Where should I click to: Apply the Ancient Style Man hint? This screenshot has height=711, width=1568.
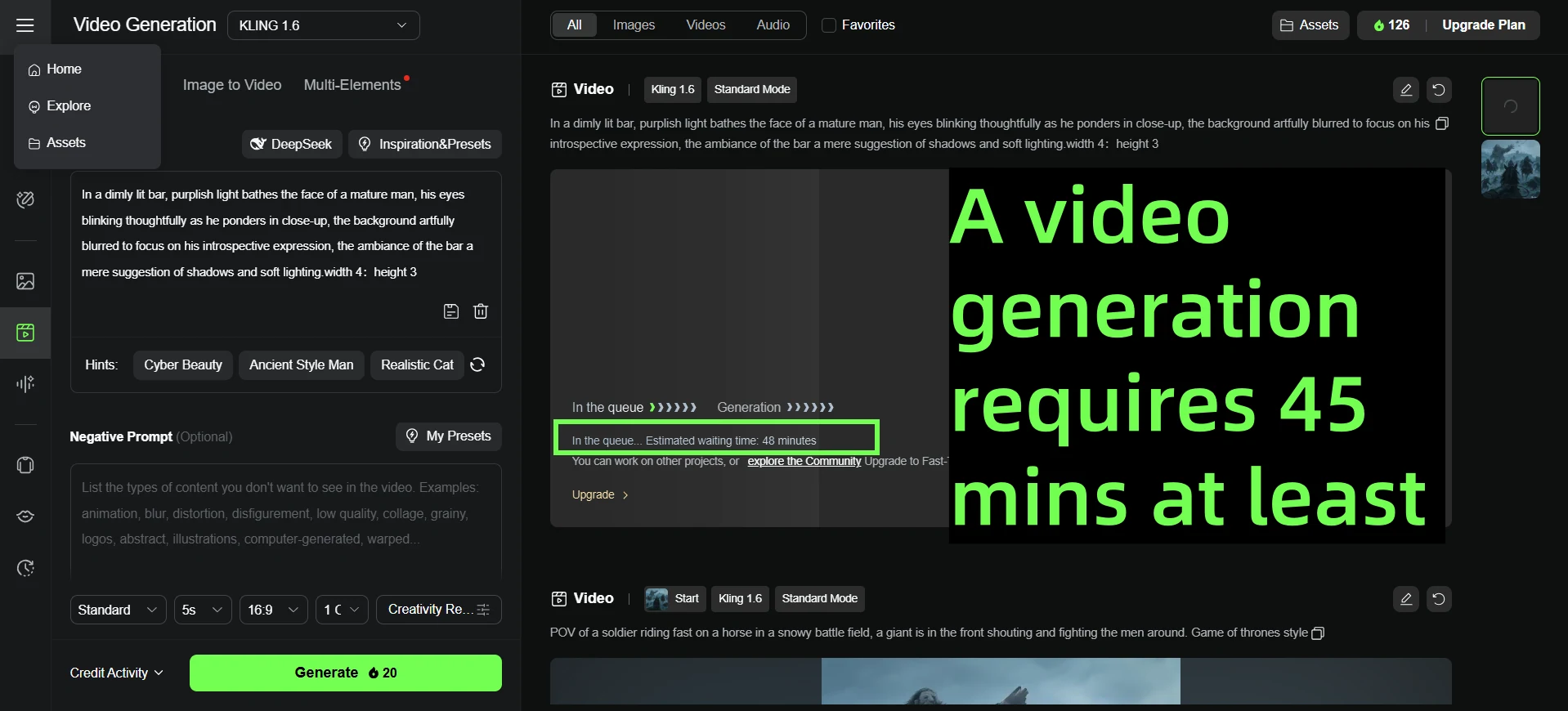[302, 365]
